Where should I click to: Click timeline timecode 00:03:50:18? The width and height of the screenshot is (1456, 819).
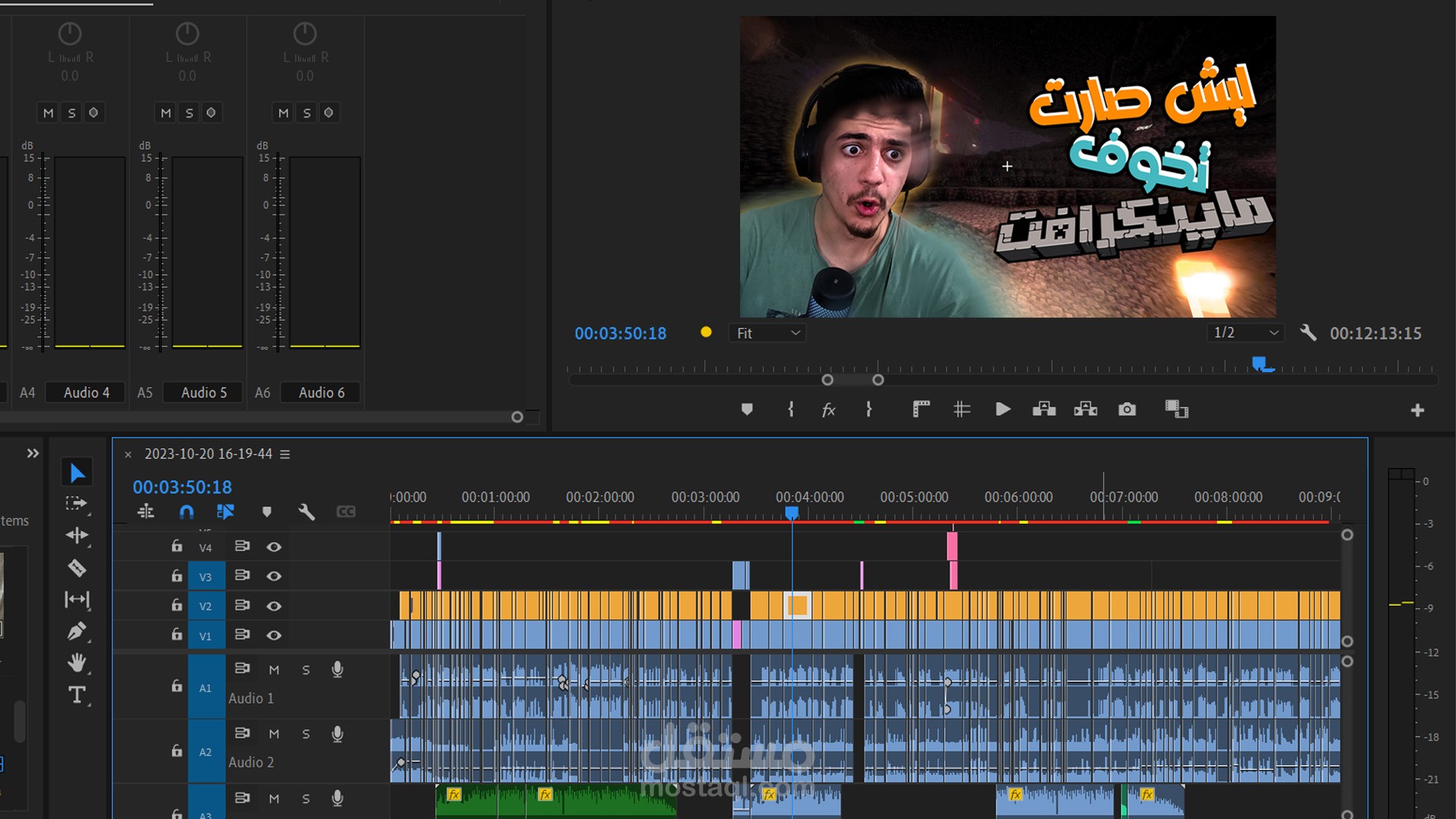pos(182,487)
